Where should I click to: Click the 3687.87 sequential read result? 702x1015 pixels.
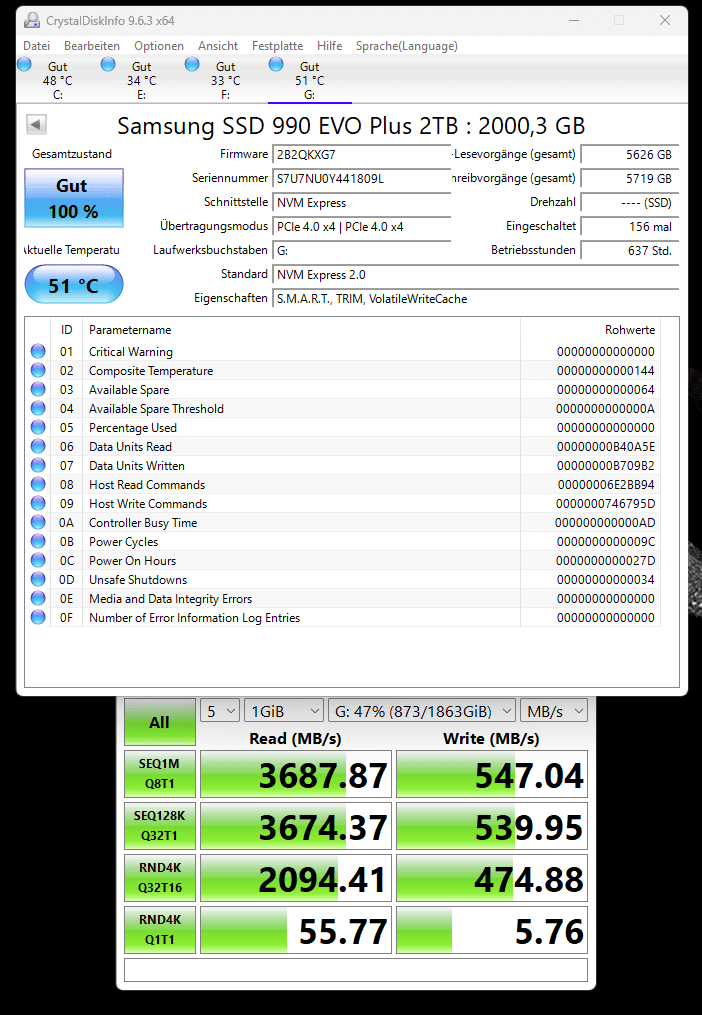coord(296,774)
